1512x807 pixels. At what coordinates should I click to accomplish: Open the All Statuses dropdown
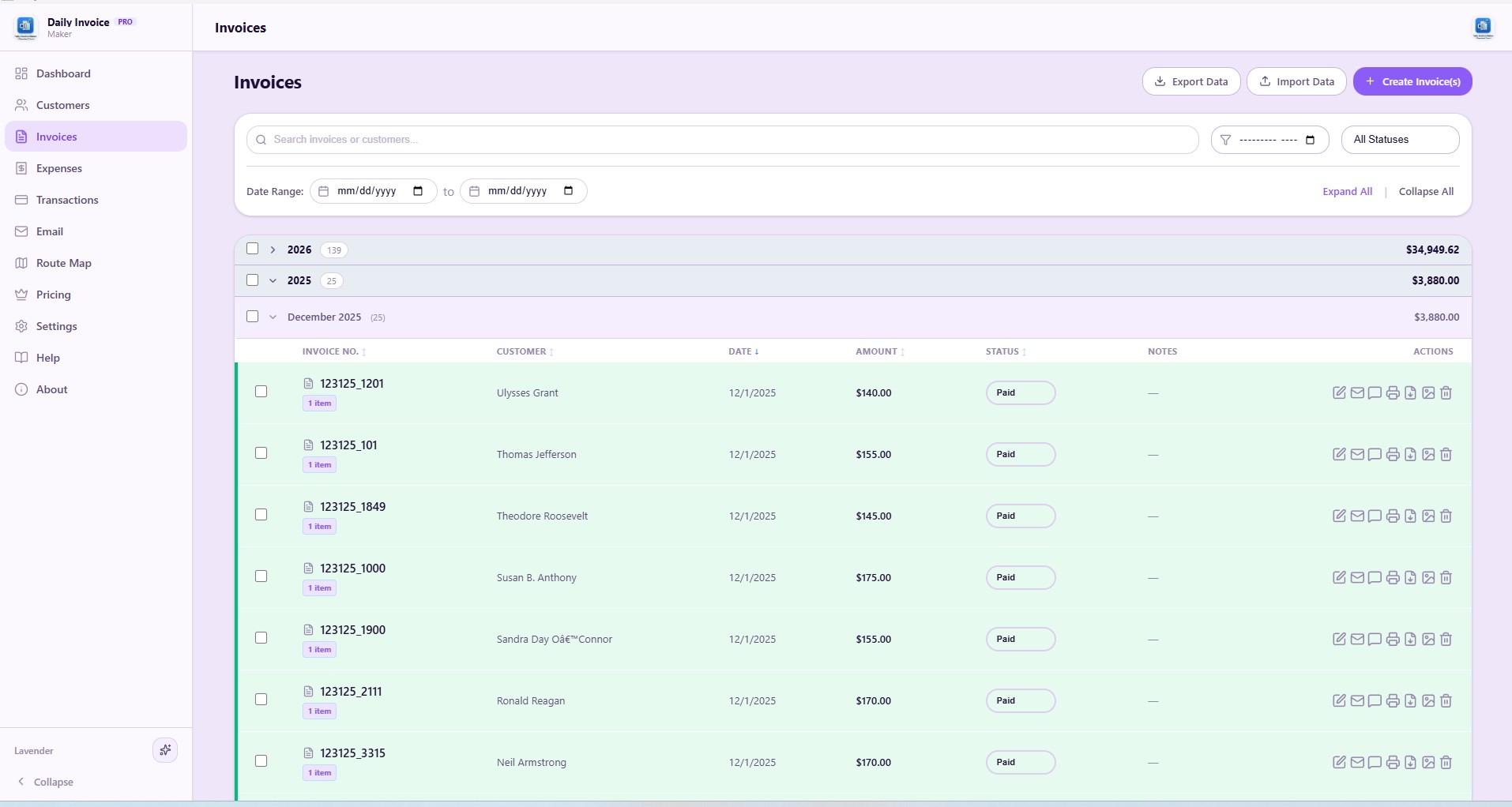pyautogui.click(x=1398, y=139)
